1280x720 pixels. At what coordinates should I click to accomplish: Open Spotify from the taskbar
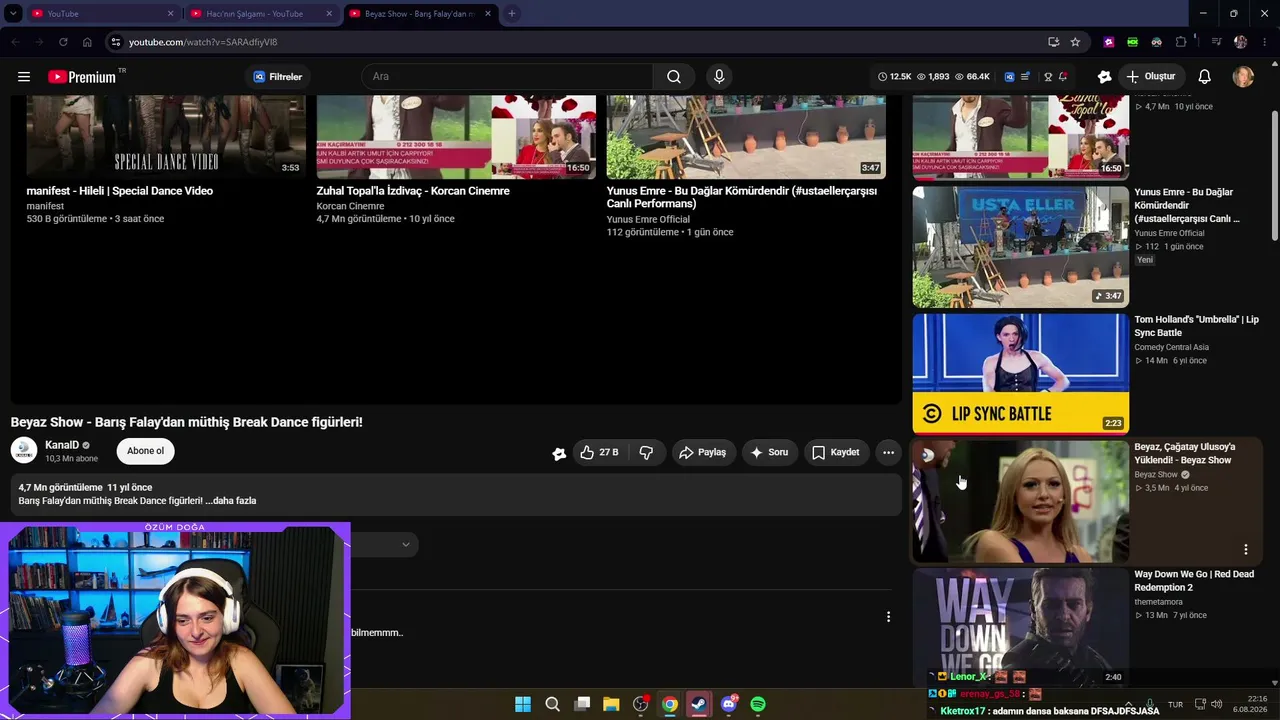[x=758, y=704]
